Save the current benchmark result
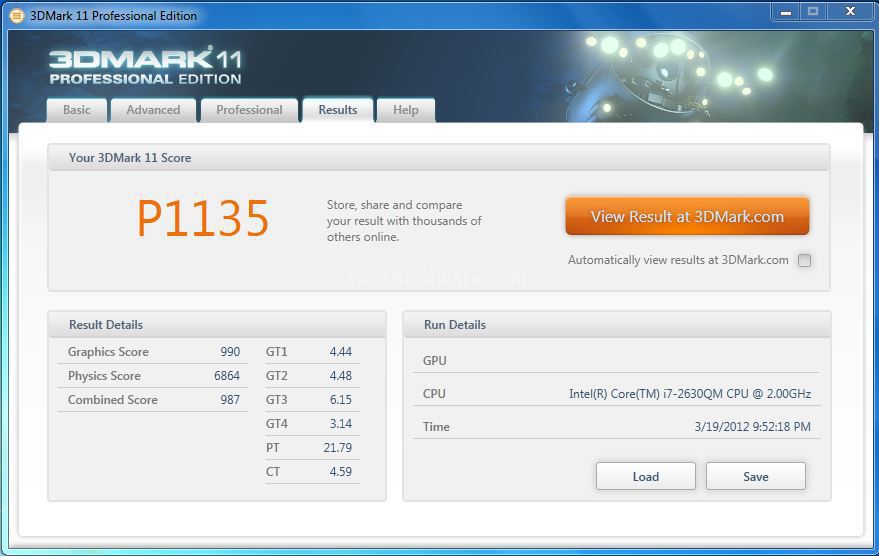The width and height of the screenshot is (879, 556). (756, 476)
